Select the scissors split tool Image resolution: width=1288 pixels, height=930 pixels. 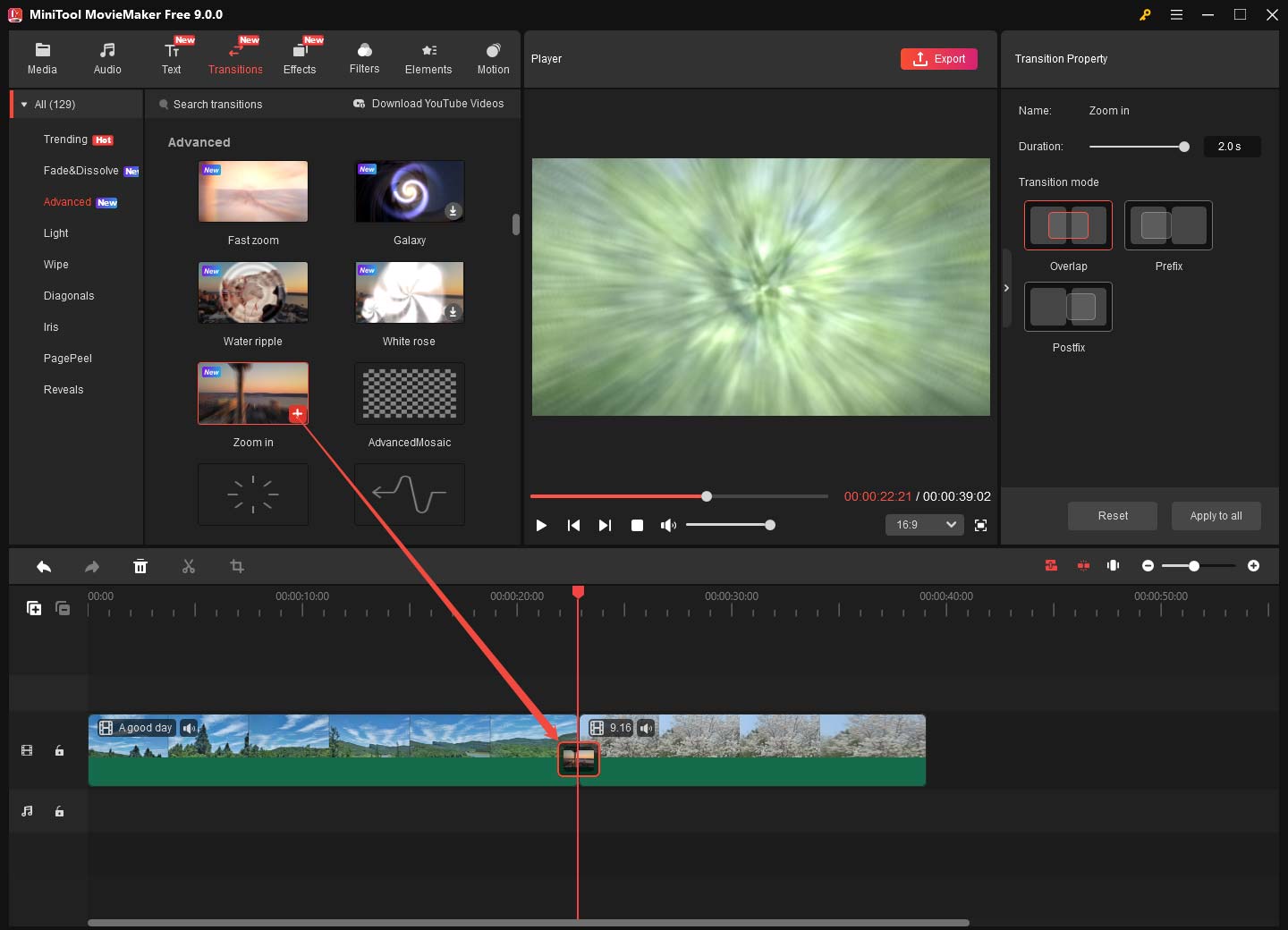pos(189,566)
